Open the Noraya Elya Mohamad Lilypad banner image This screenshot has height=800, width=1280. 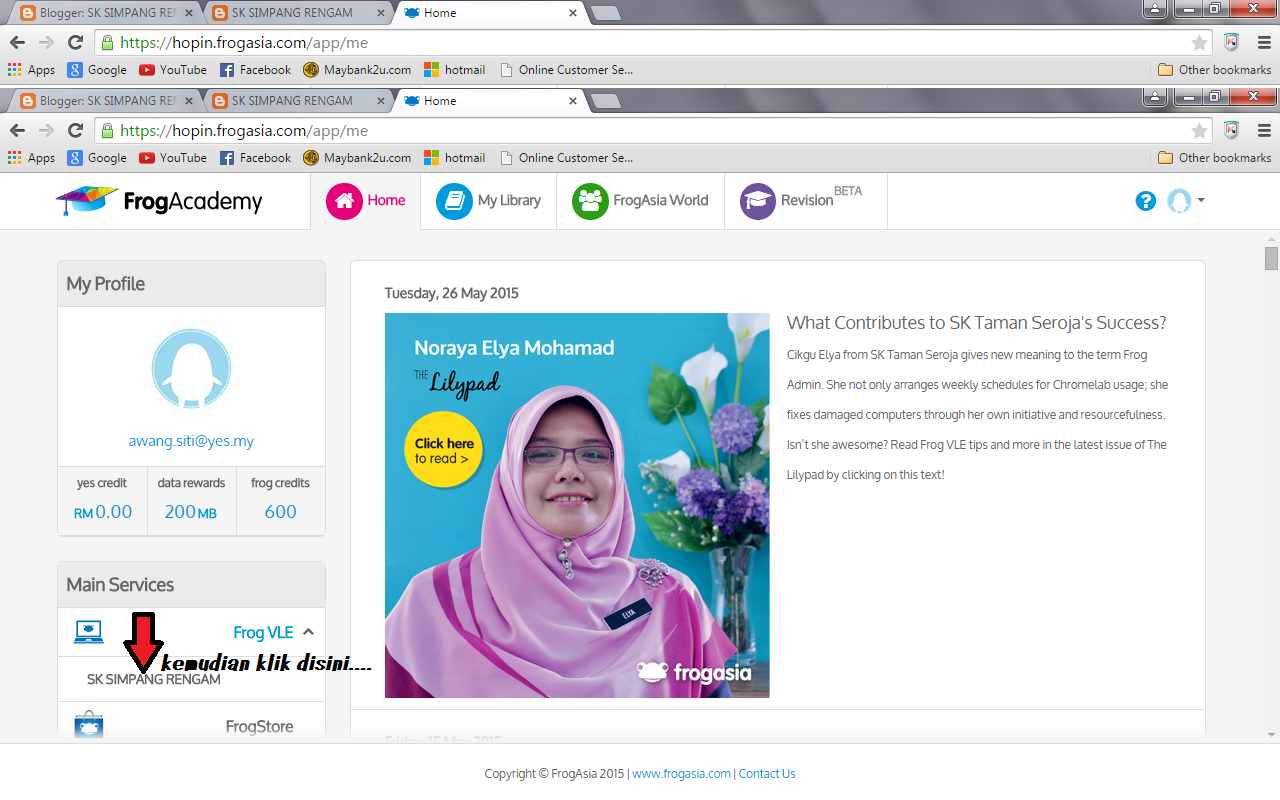point(577,505)
